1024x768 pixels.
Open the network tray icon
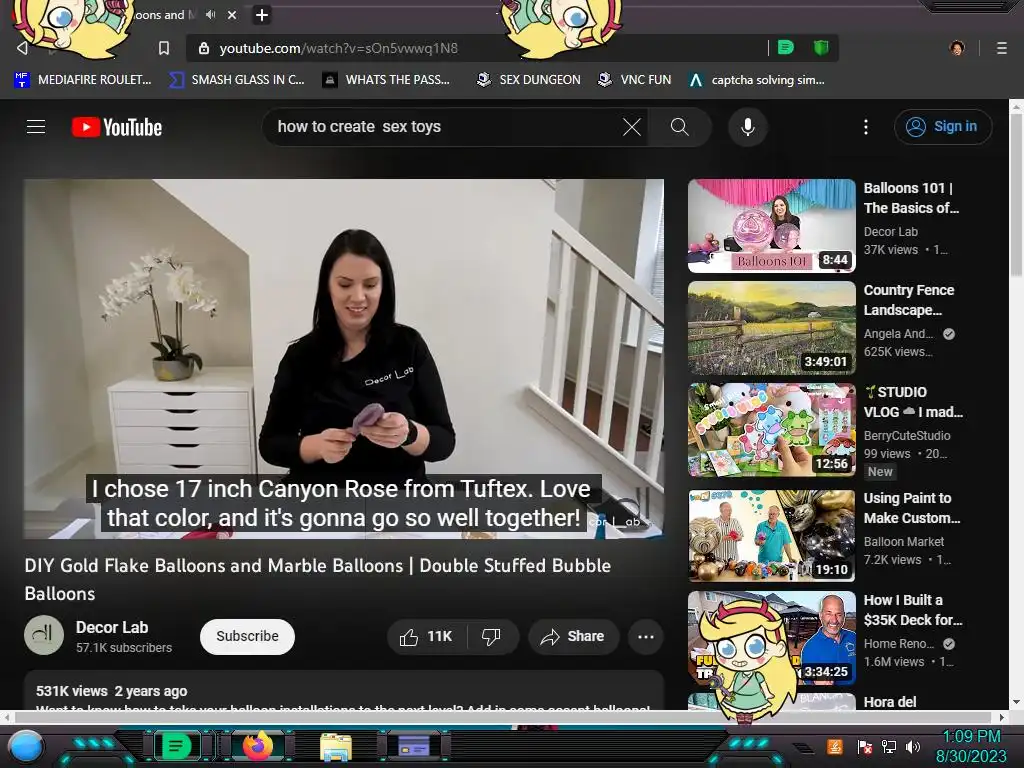click(x=889, y=746)
